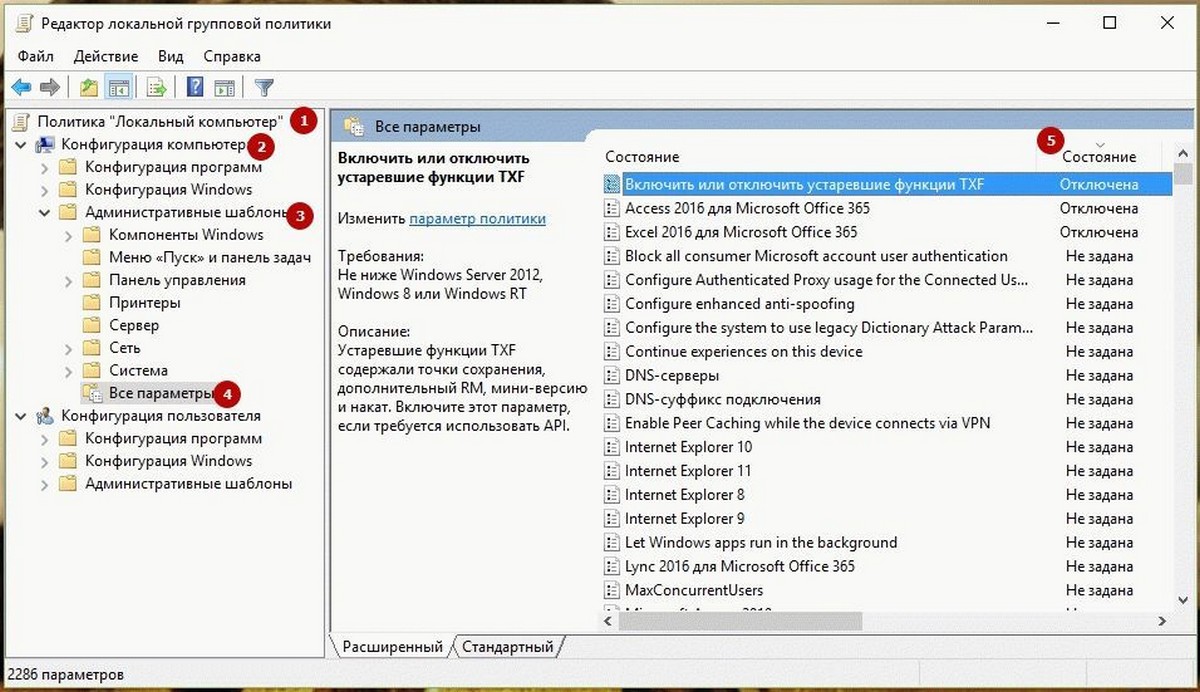This screenshot has height=692, width=1200.
Task: Click the Export List toolbar icon
Action: pyautogui.click(x=157, y=87)
